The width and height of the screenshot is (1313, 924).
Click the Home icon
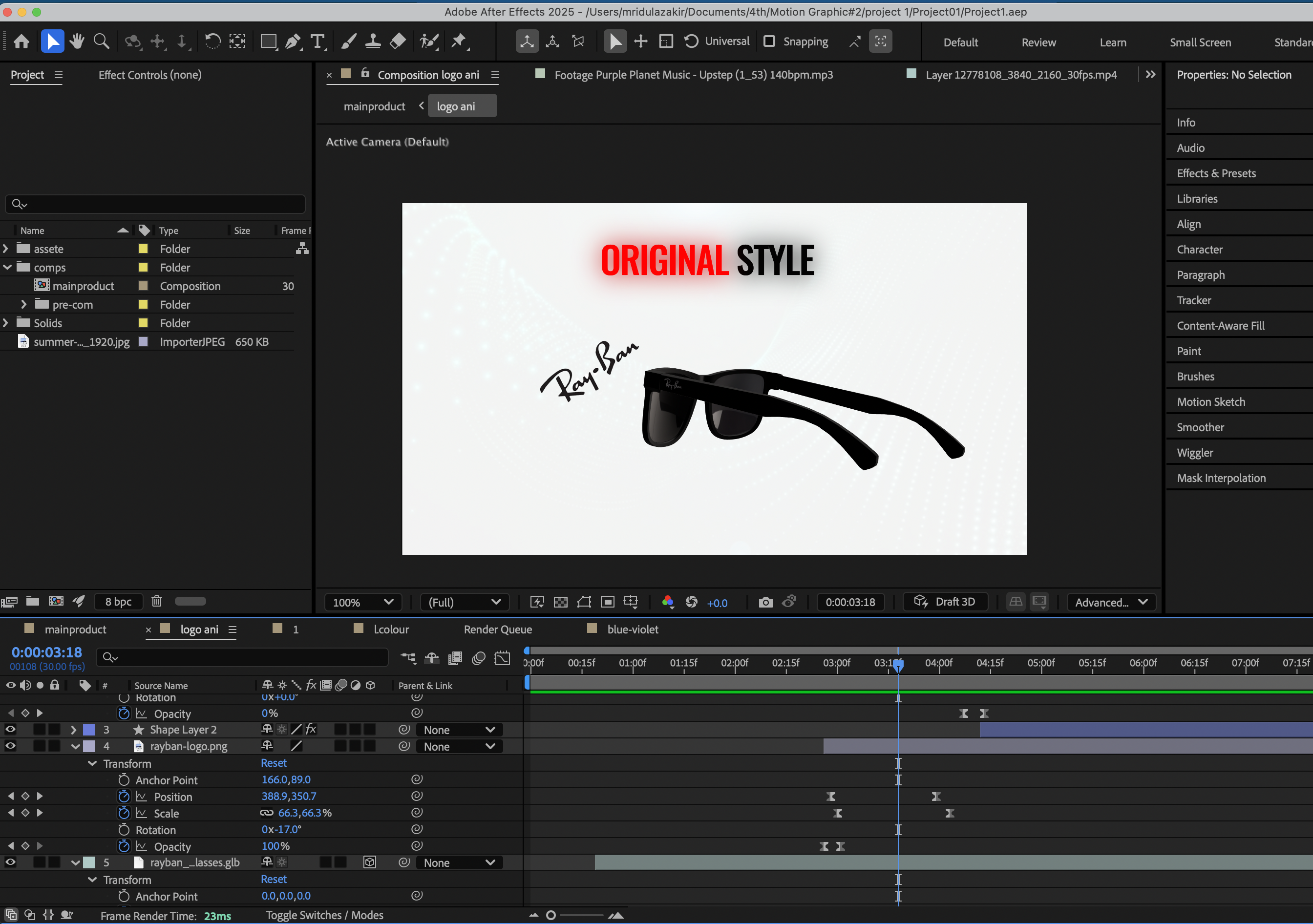[21, 41]
